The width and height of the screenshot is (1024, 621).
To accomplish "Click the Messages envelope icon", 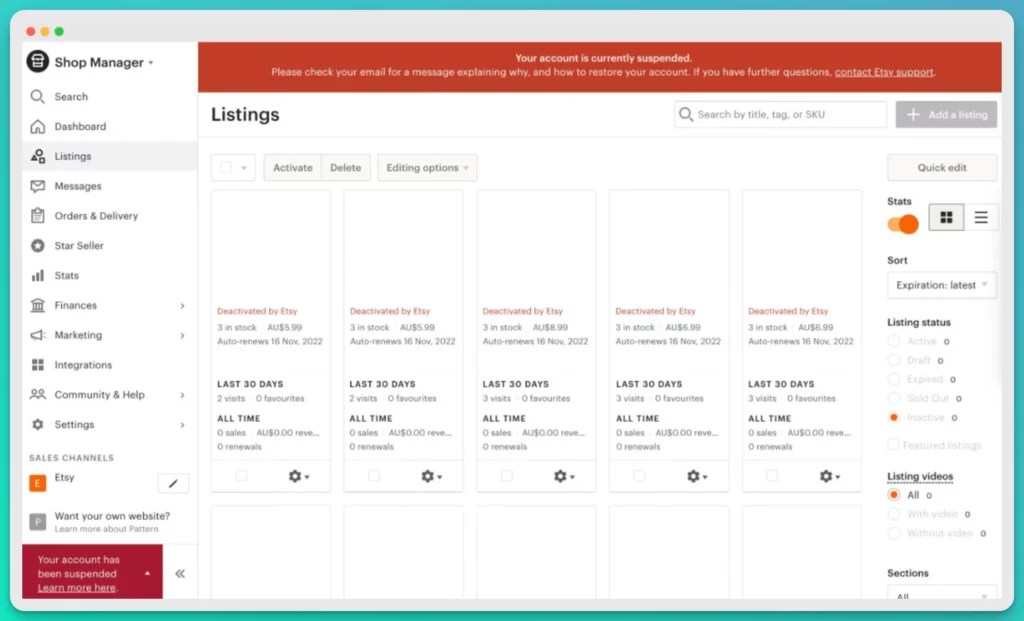I will click(x=38, y=186).
